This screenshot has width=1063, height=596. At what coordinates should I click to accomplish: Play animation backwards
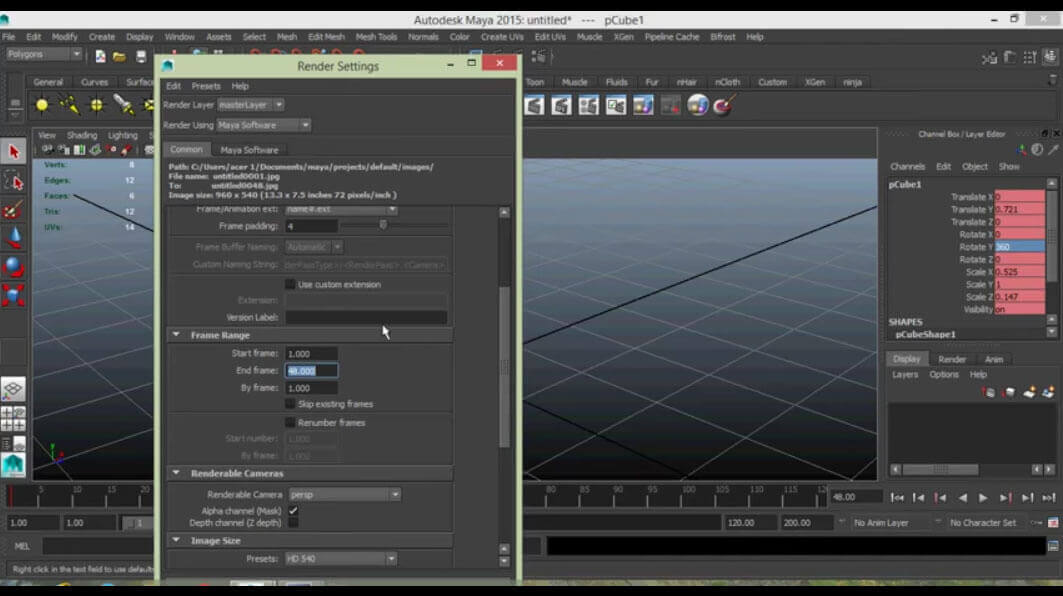pyautogui.click(x=962, y=498)
